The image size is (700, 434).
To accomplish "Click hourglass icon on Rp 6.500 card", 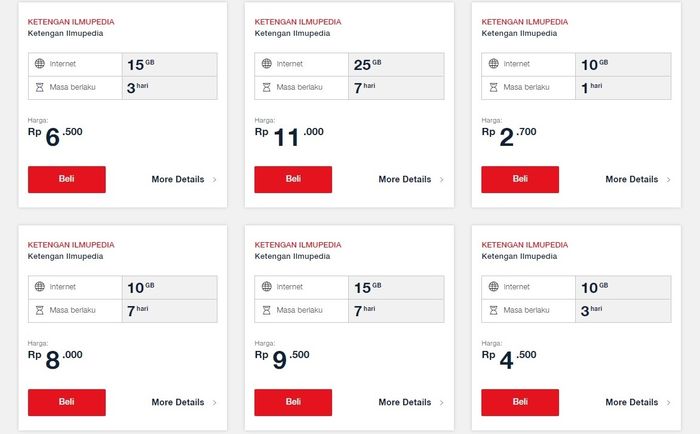I will point(40,87).
